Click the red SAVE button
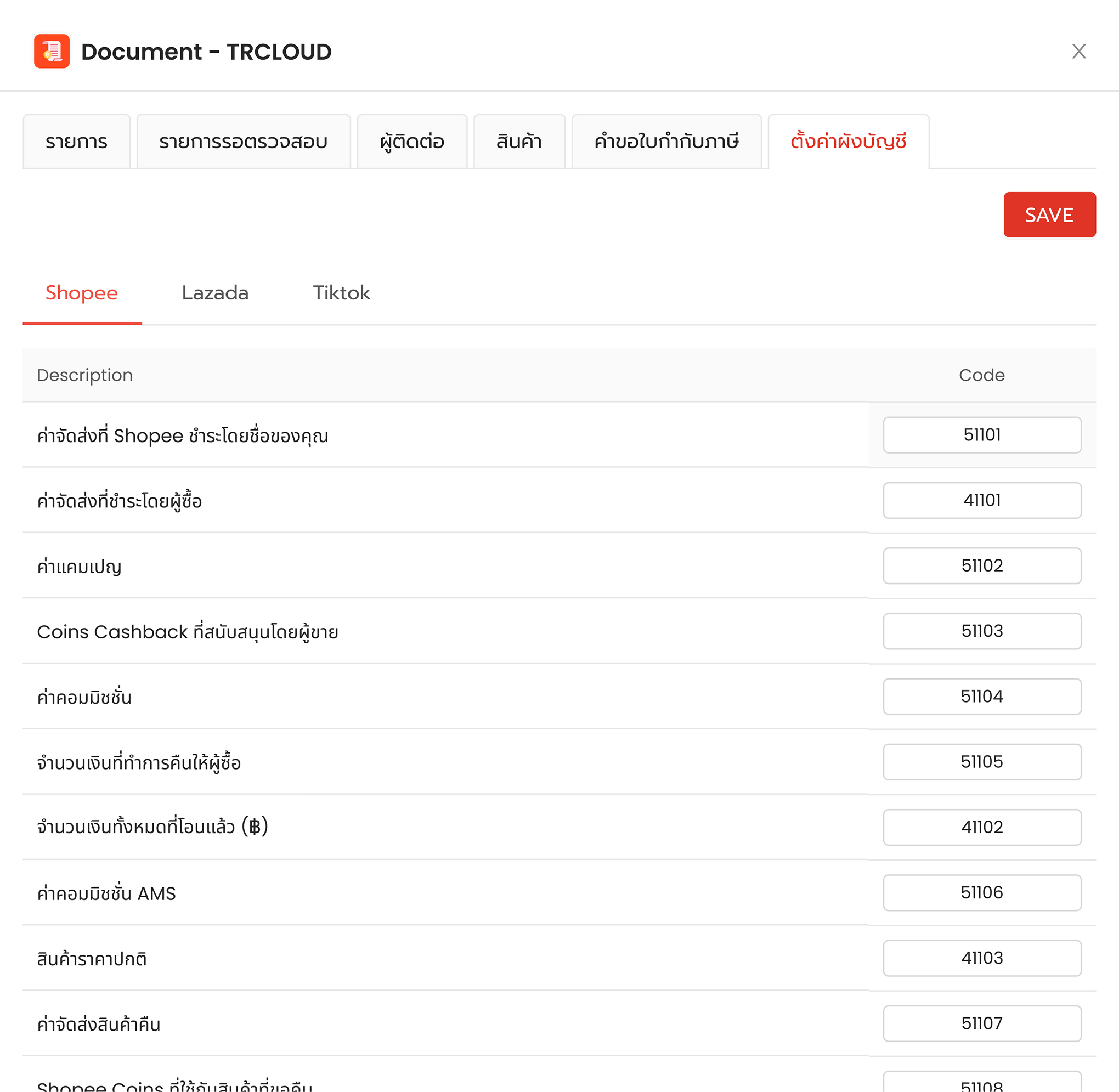Screen dimensions: 1119x1092 [1049, 214]
